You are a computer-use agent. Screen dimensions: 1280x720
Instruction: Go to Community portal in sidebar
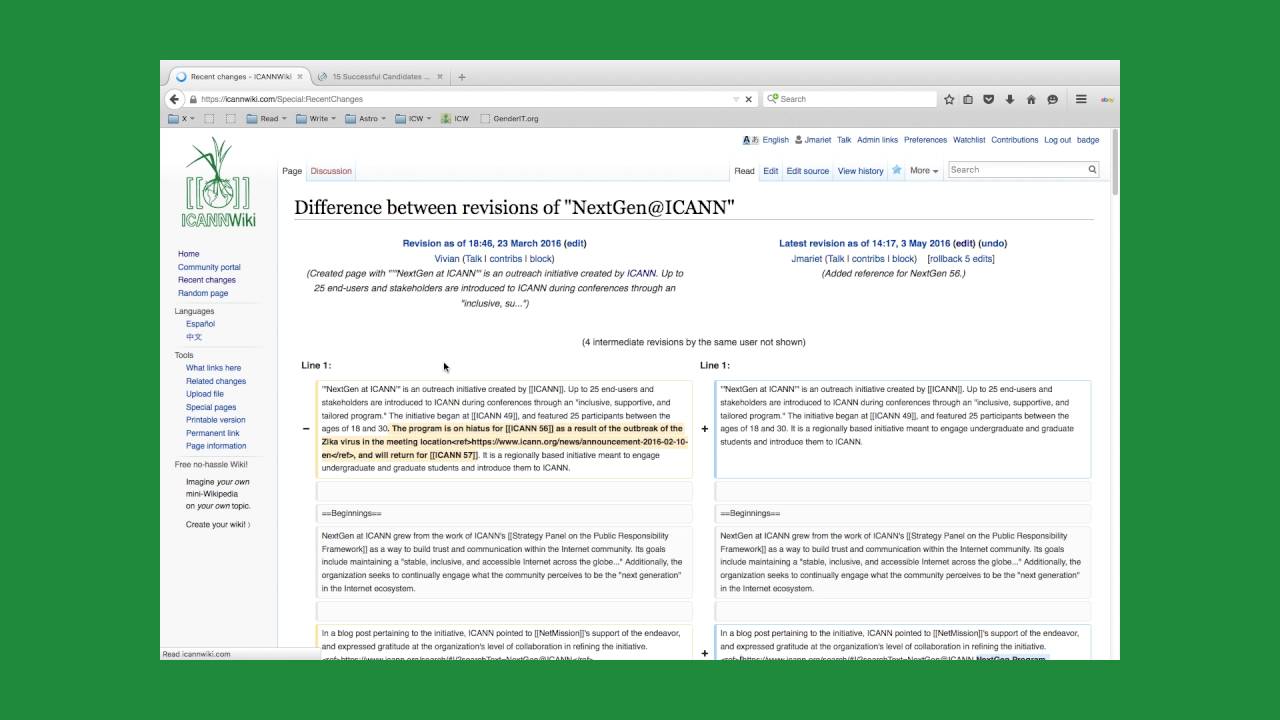pyautogui.click(x=209, y=267)
